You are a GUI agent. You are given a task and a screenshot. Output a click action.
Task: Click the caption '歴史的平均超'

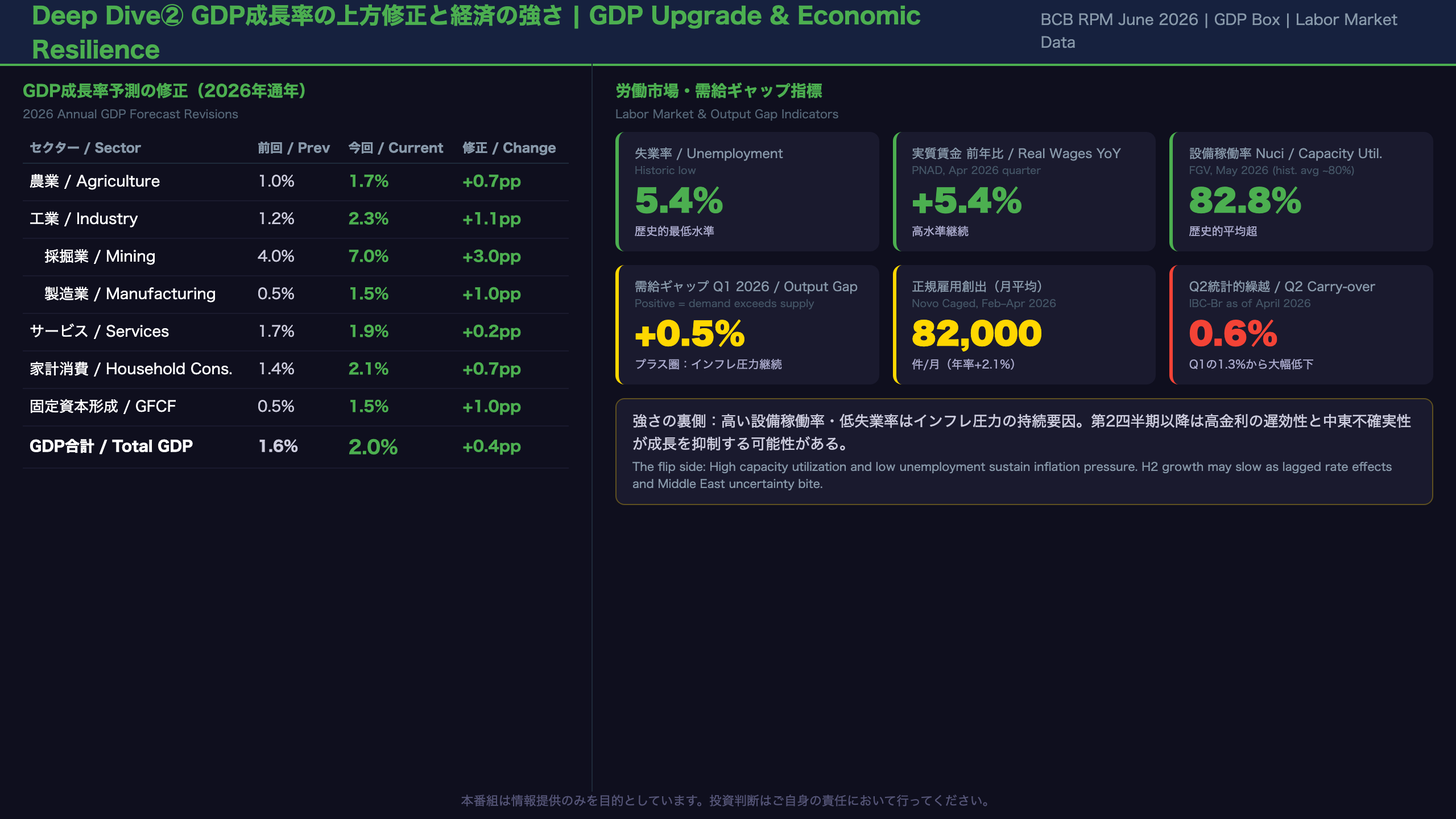pos(1223,231)
